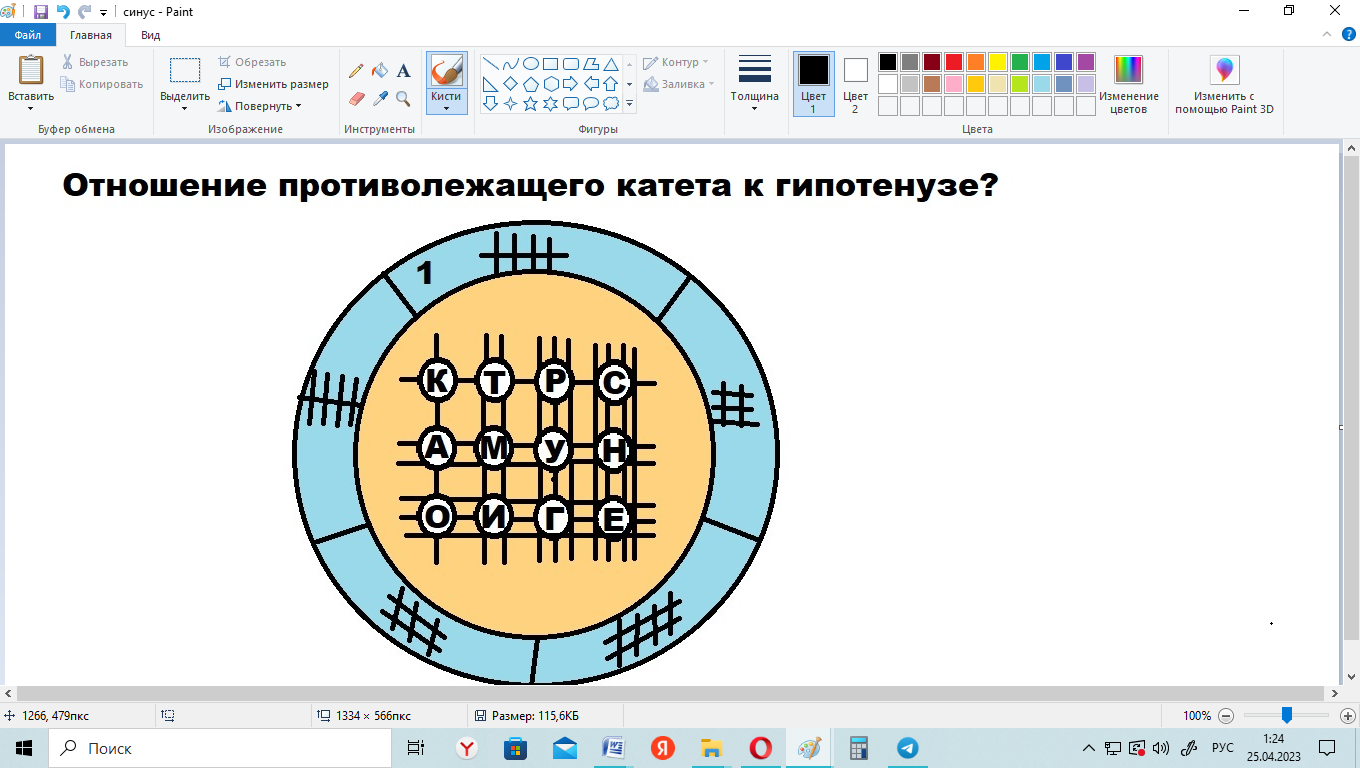Select the Fill with color bucket tool

tap(380, 71)
